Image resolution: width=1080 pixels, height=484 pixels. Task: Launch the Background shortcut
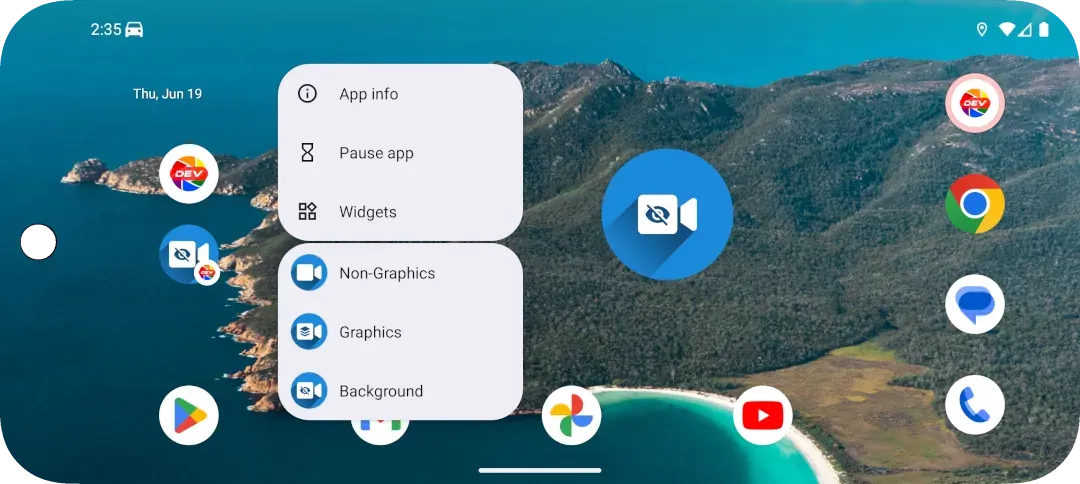coord(400,391)
